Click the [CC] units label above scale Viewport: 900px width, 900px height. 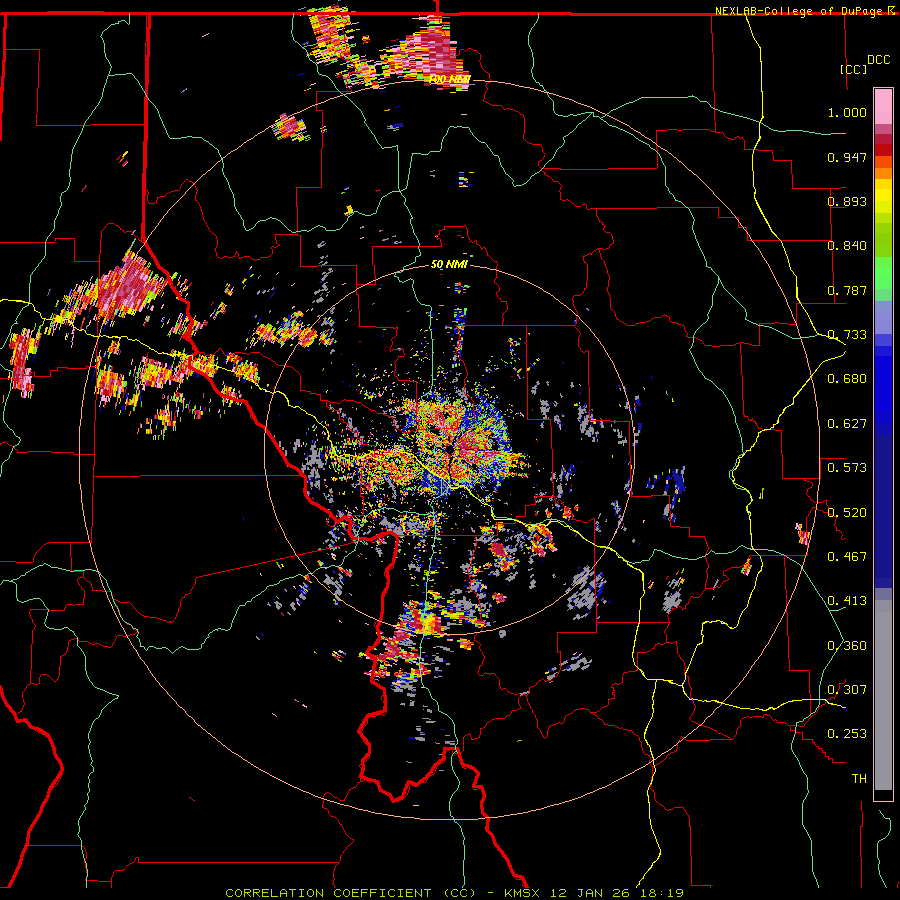point(854,69)
